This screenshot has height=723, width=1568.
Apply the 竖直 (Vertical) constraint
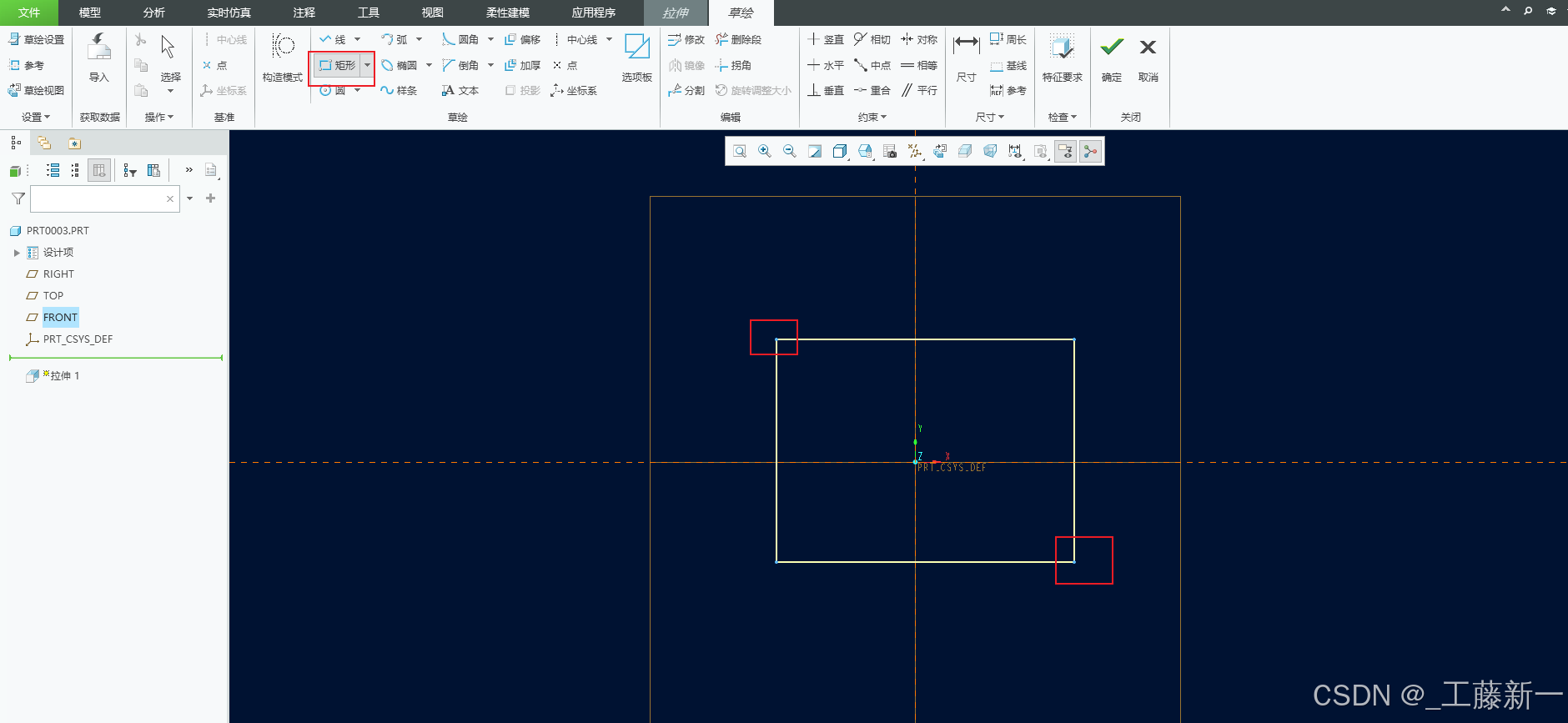[x=826, y=39]
